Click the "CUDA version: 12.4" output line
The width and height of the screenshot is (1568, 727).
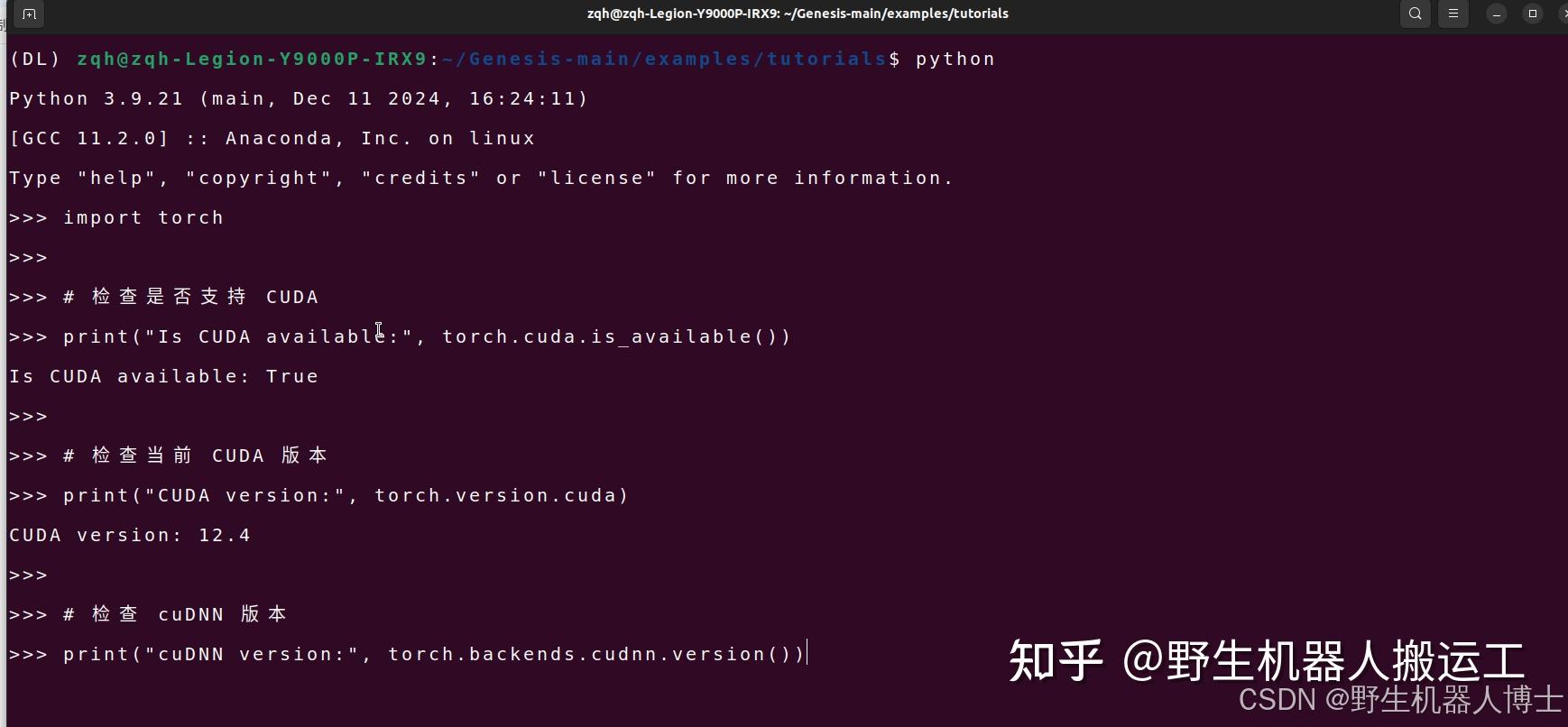pos(130,535)
